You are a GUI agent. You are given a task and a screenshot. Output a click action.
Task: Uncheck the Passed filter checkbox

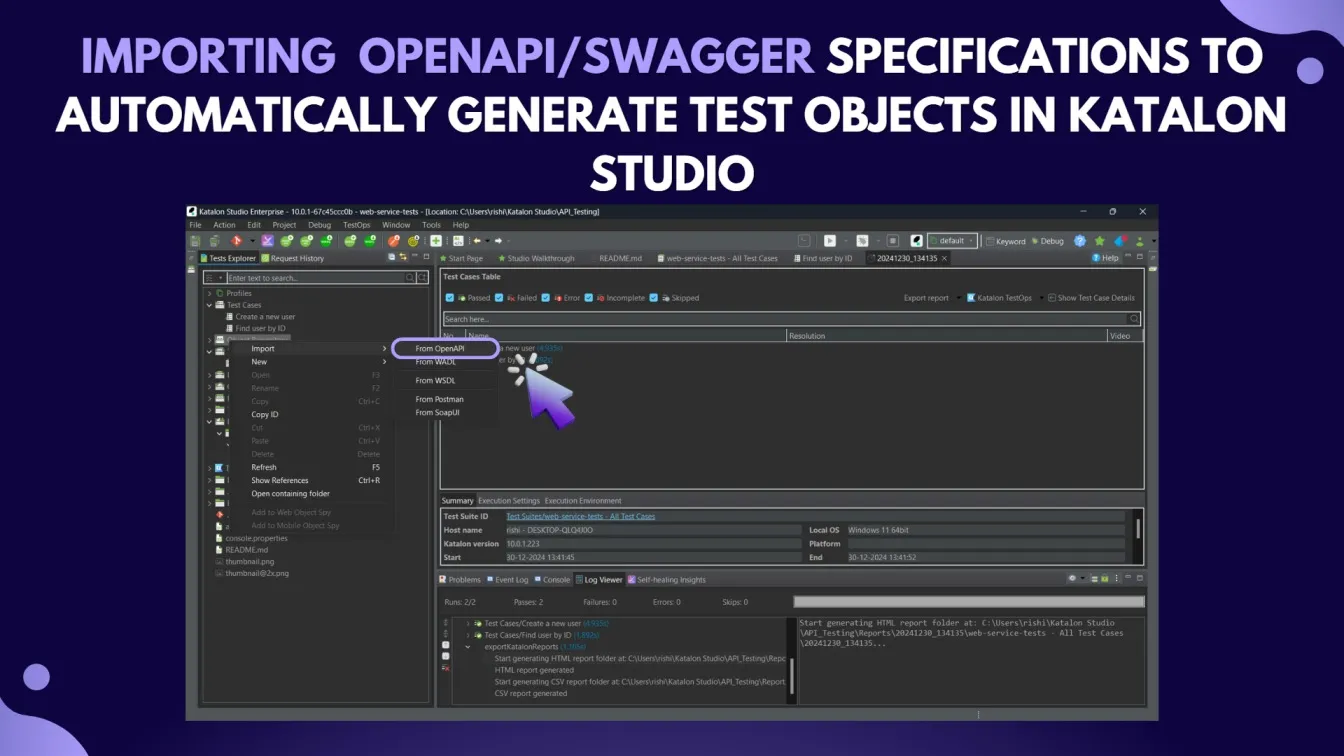pos(450,298)
